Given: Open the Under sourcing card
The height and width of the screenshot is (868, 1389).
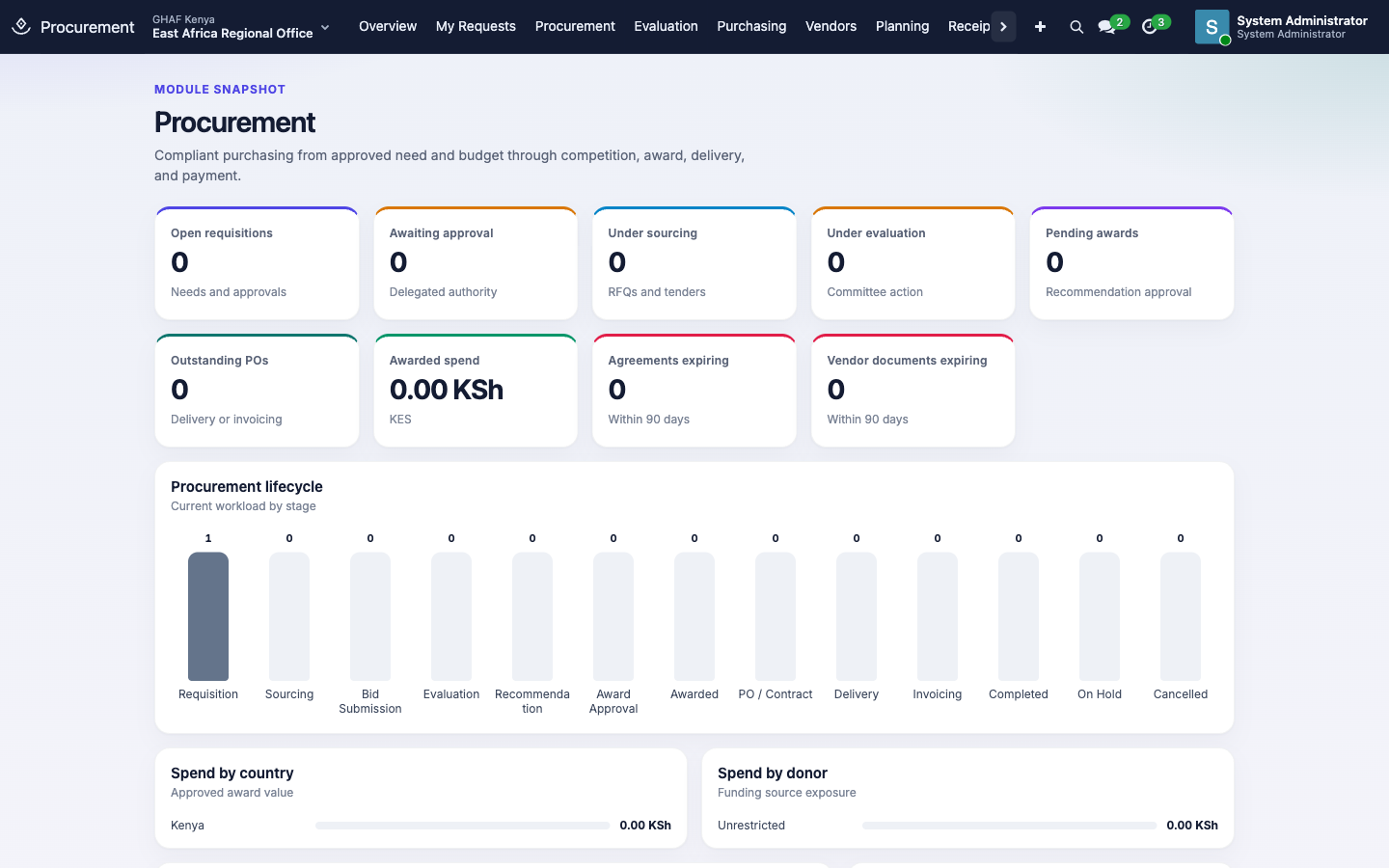Looking at the screenshot, I should (694, 263).
